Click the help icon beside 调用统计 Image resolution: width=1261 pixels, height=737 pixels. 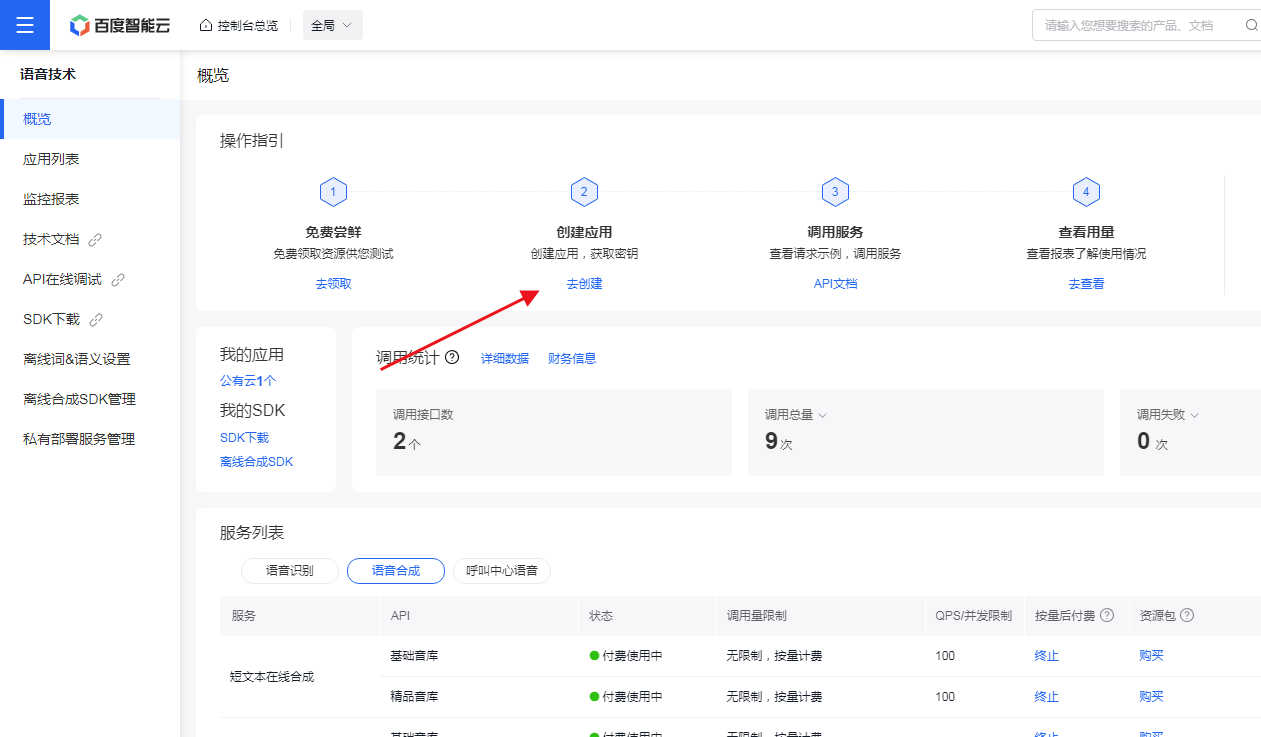click(452, 357)
